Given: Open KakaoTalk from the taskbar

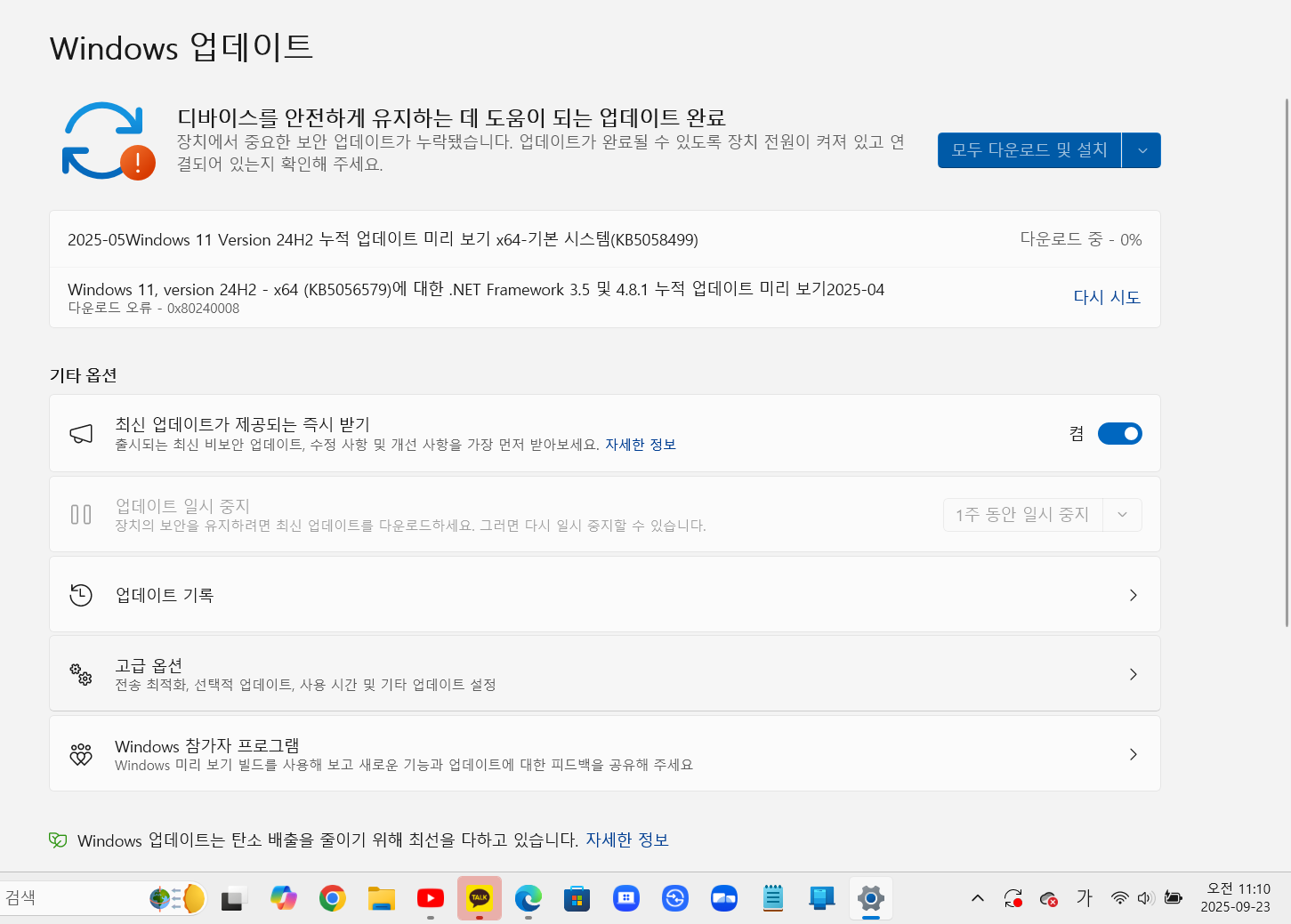Looking at the screenshot, I should tap(480, 898).
